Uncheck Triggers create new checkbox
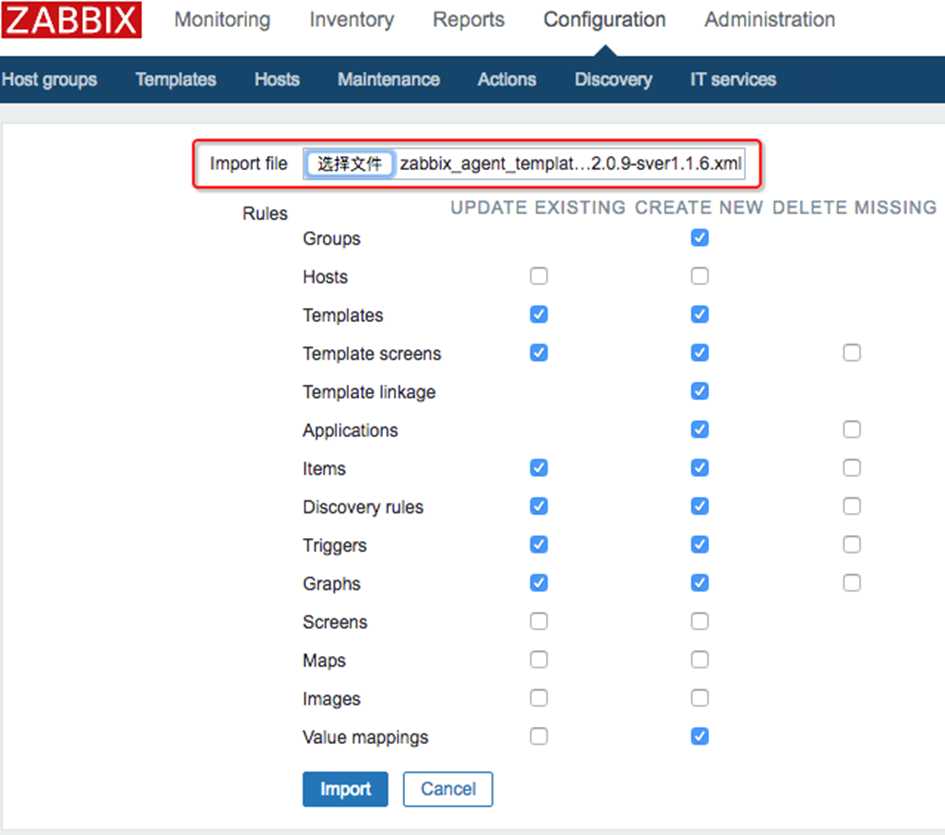 click(x=700, y=544)
